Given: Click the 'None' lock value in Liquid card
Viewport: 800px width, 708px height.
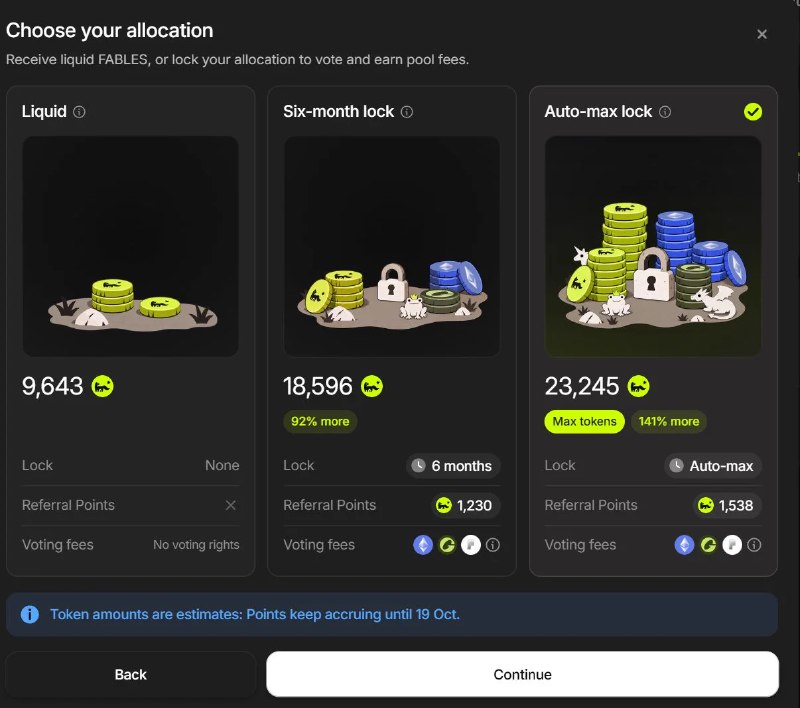Looking at the screenshot, I should [222, 465].
